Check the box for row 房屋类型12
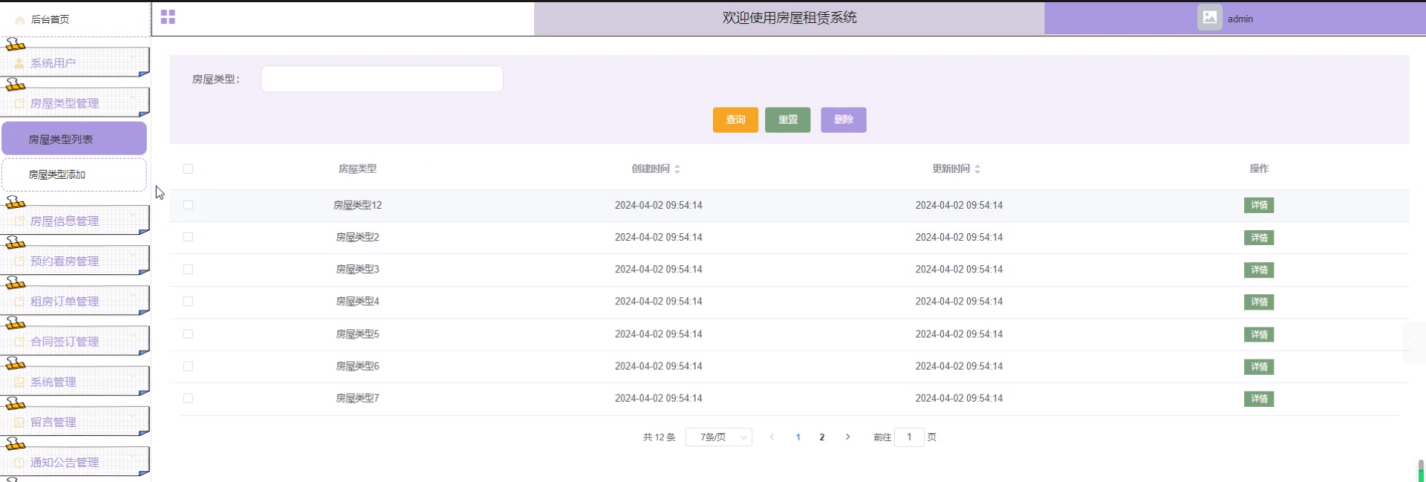This screenshot has height=482, width=1426. [x=188, y=205]
